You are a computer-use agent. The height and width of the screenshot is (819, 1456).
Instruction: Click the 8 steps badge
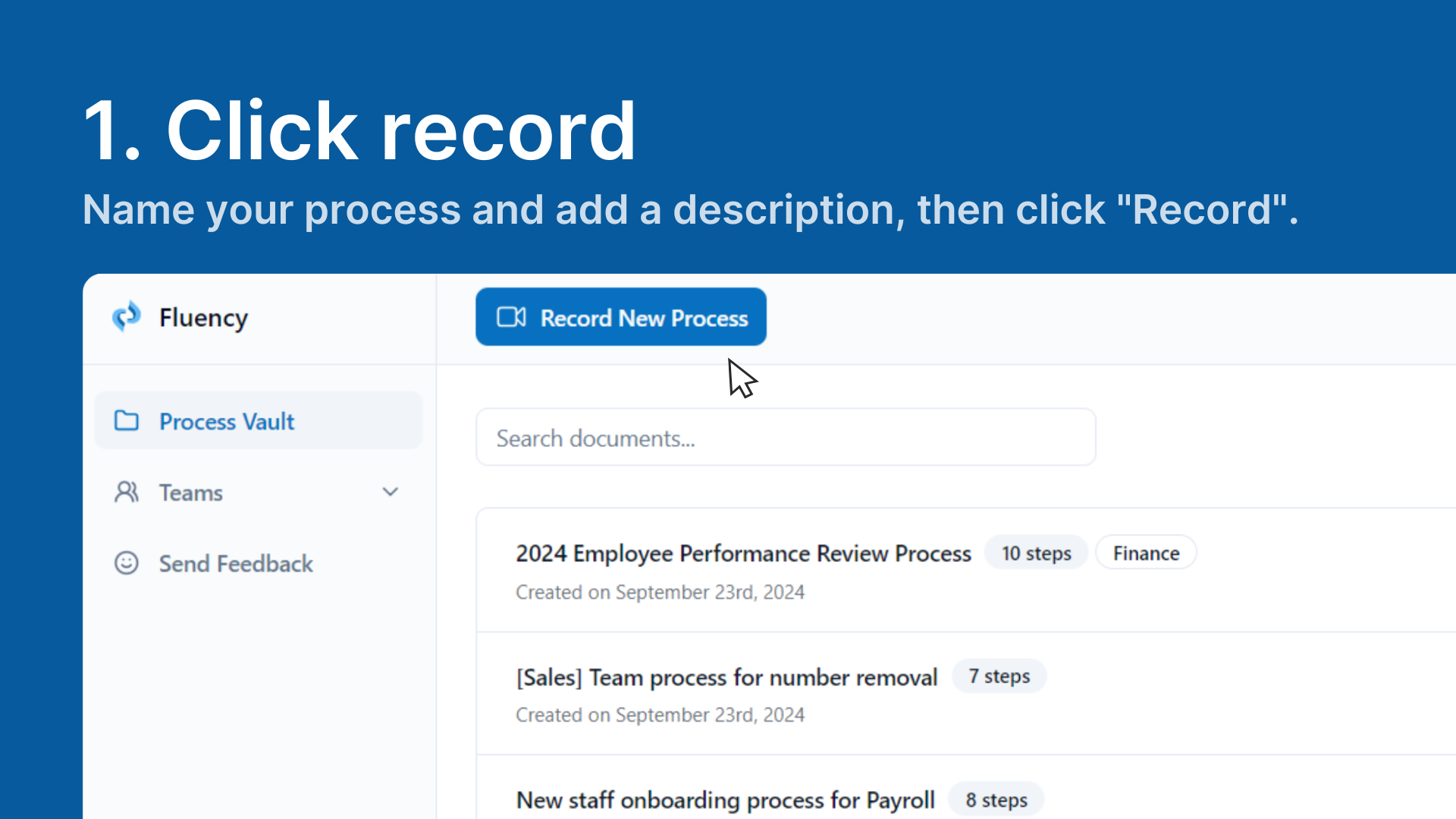(996, 800)
